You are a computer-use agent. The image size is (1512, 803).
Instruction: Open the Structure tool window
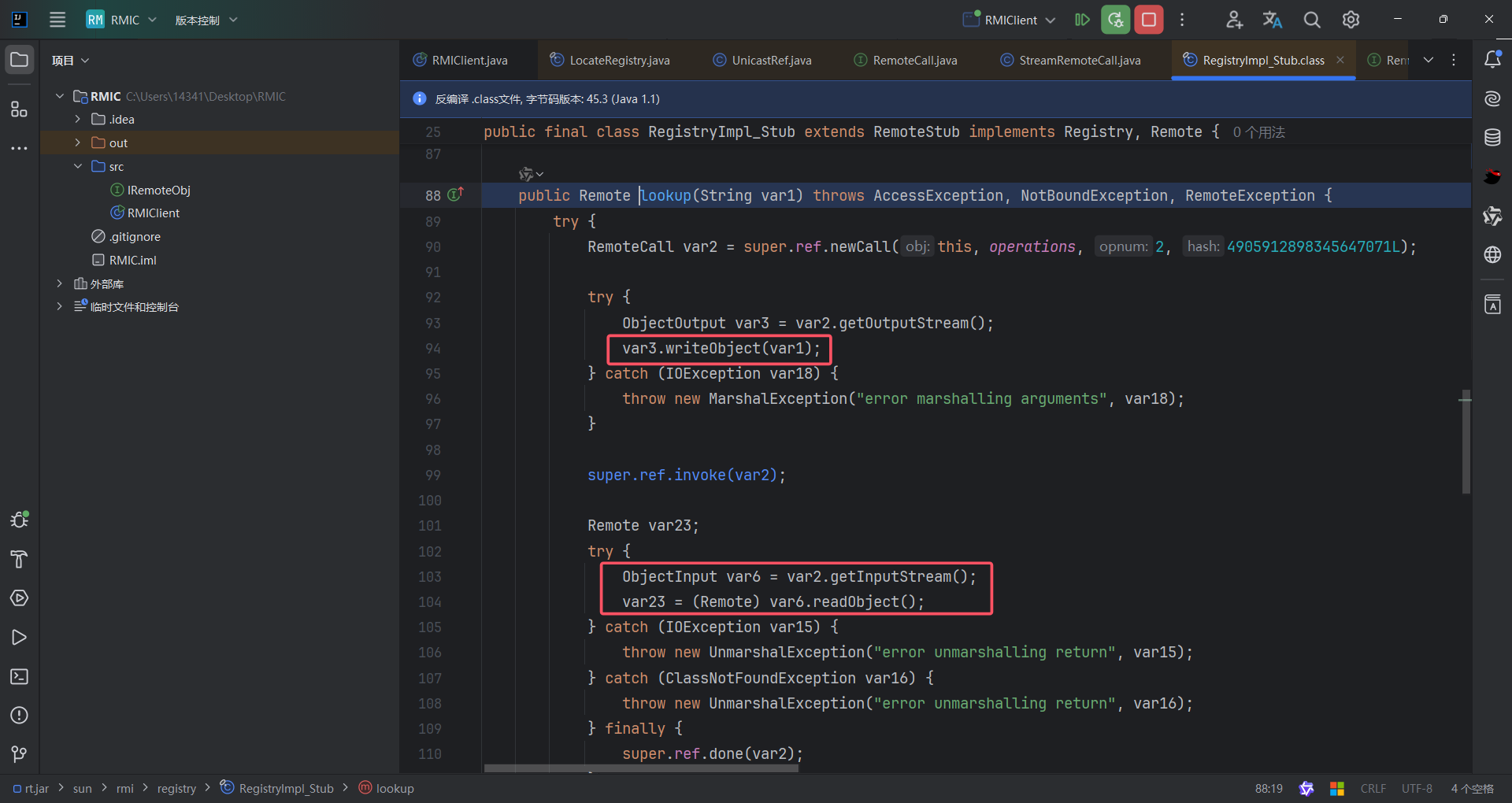click(x=20, y=109)
